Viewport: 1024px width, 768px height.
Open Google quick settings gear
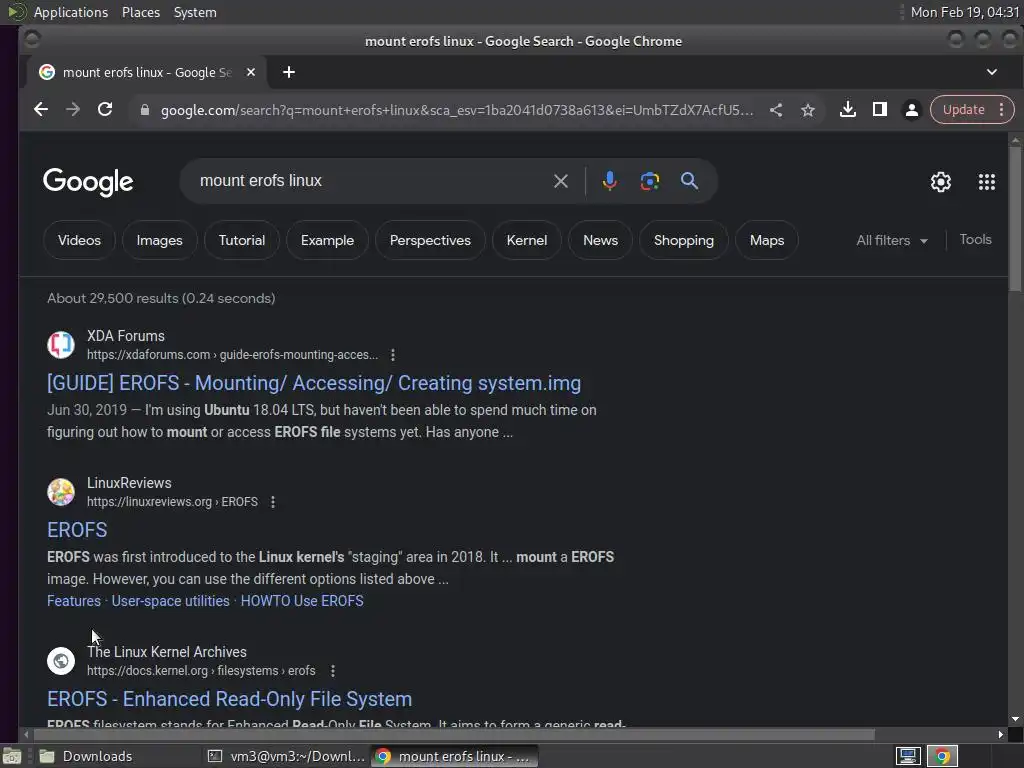940,182
